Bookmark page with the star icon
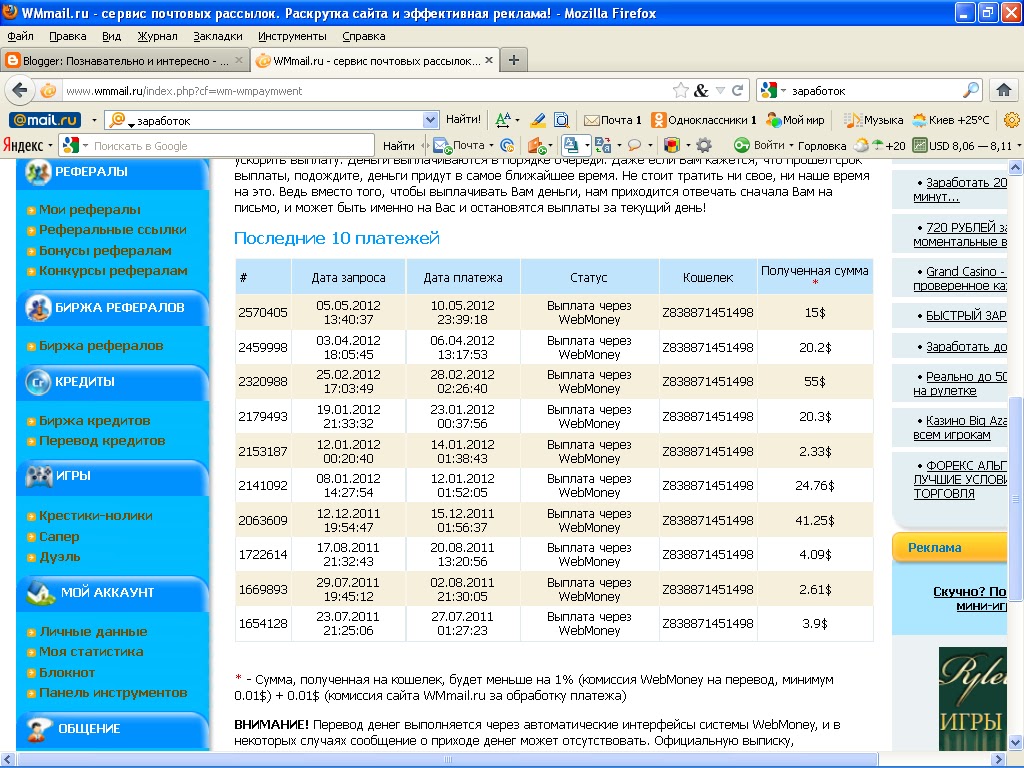This screenshot has height=768, width=1024. pos(680,90)
